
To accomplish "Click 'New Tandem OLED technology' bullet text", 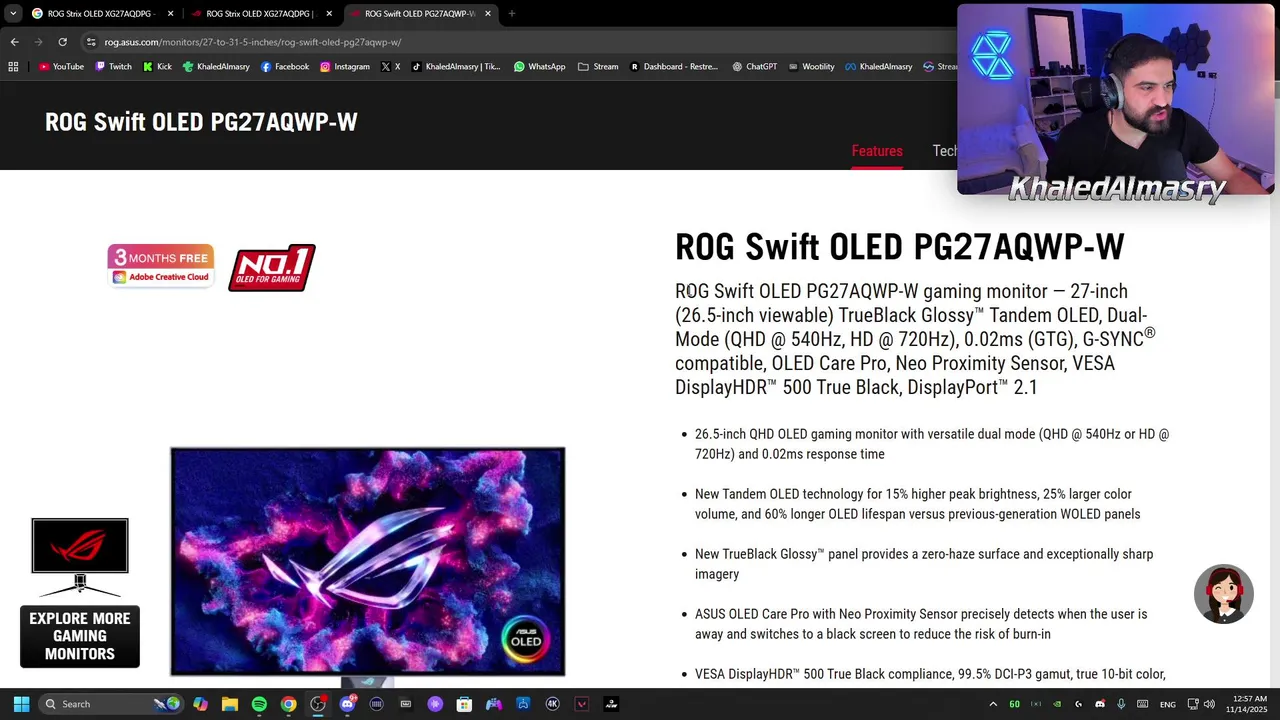I will coord(918,504).
